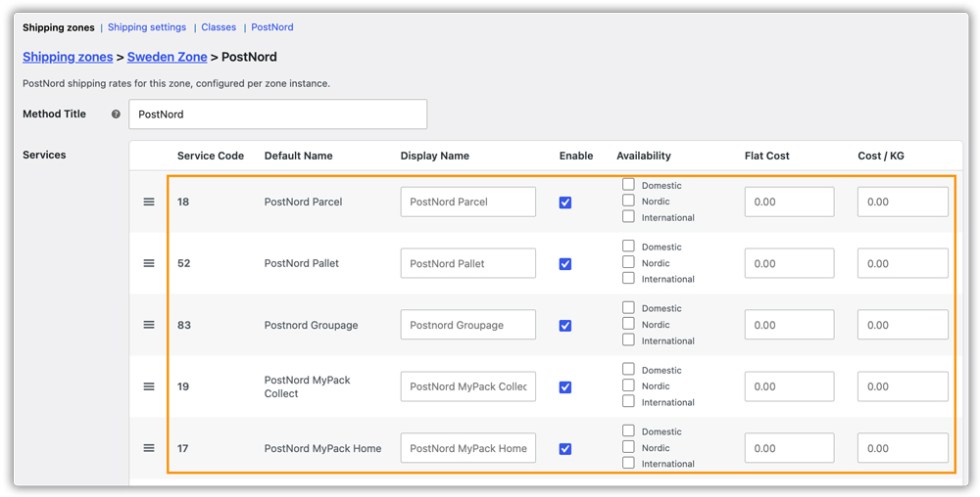Follow Sweden Zone breadcrumb link

pos(167,57)
